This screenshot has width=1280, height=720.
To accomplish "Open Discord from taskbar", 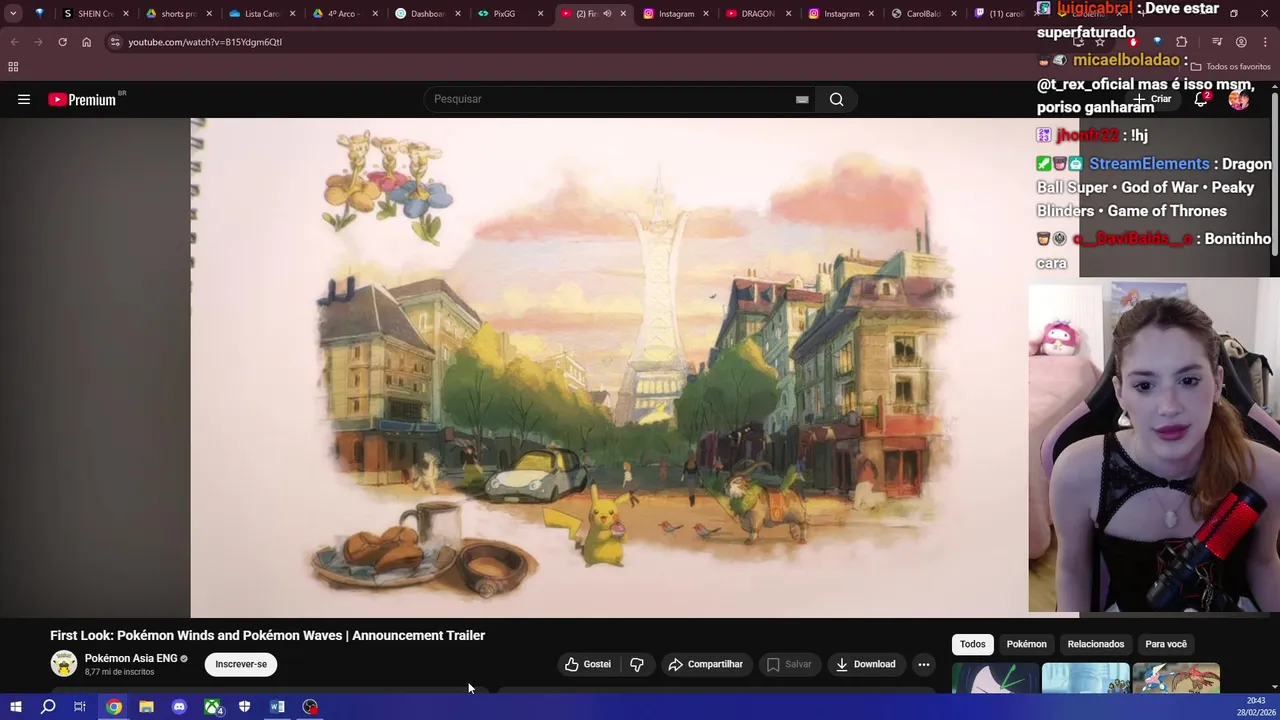I will tap(179, 707).
